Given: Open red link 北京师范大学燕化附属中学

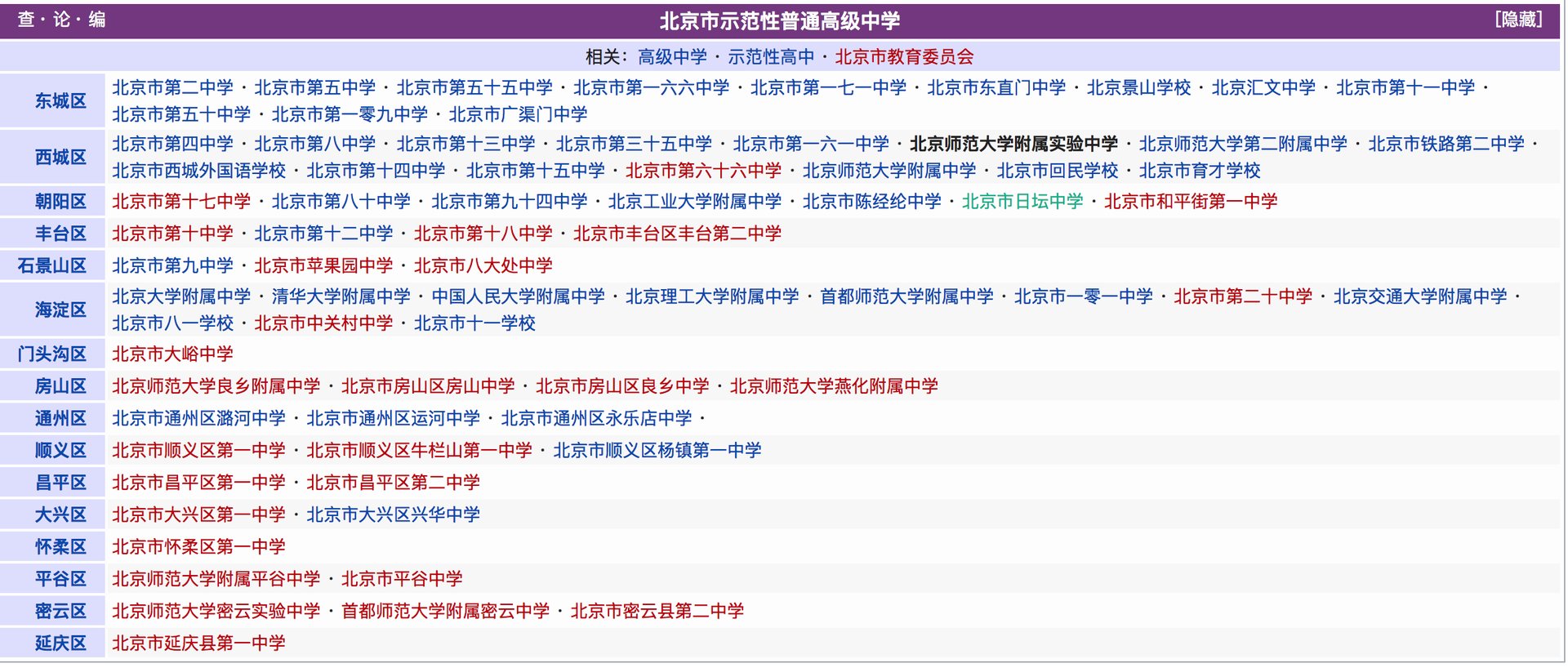Looking at the screenshot, I should coord(834,386).
